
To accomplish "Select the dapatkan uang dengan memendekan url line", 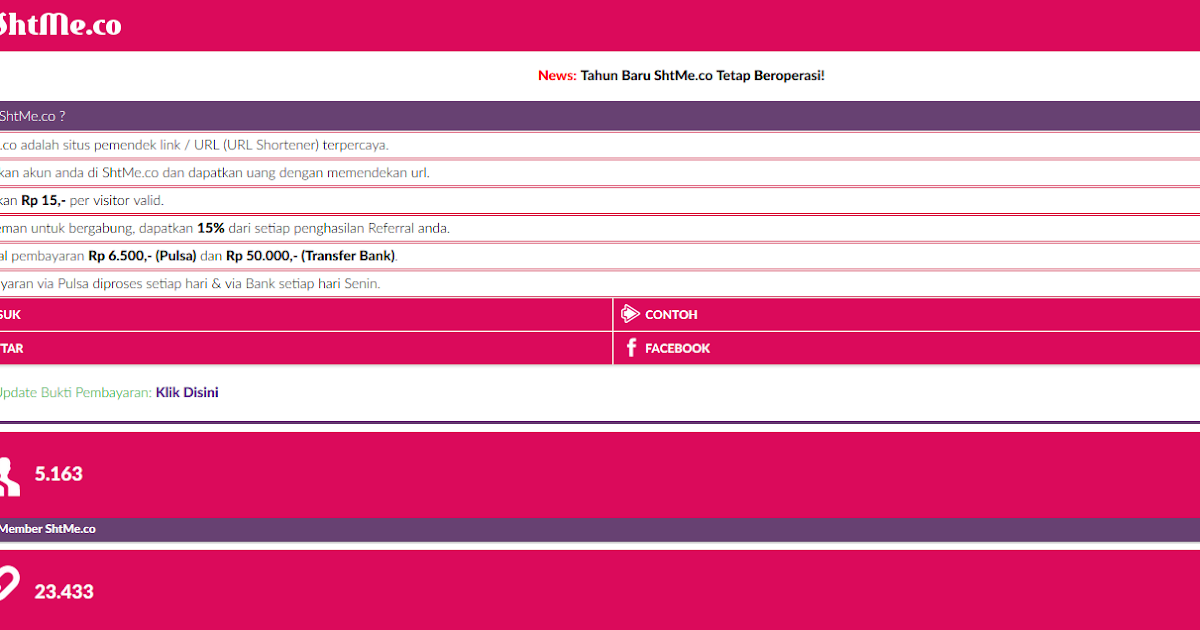I will coord(215,173).
